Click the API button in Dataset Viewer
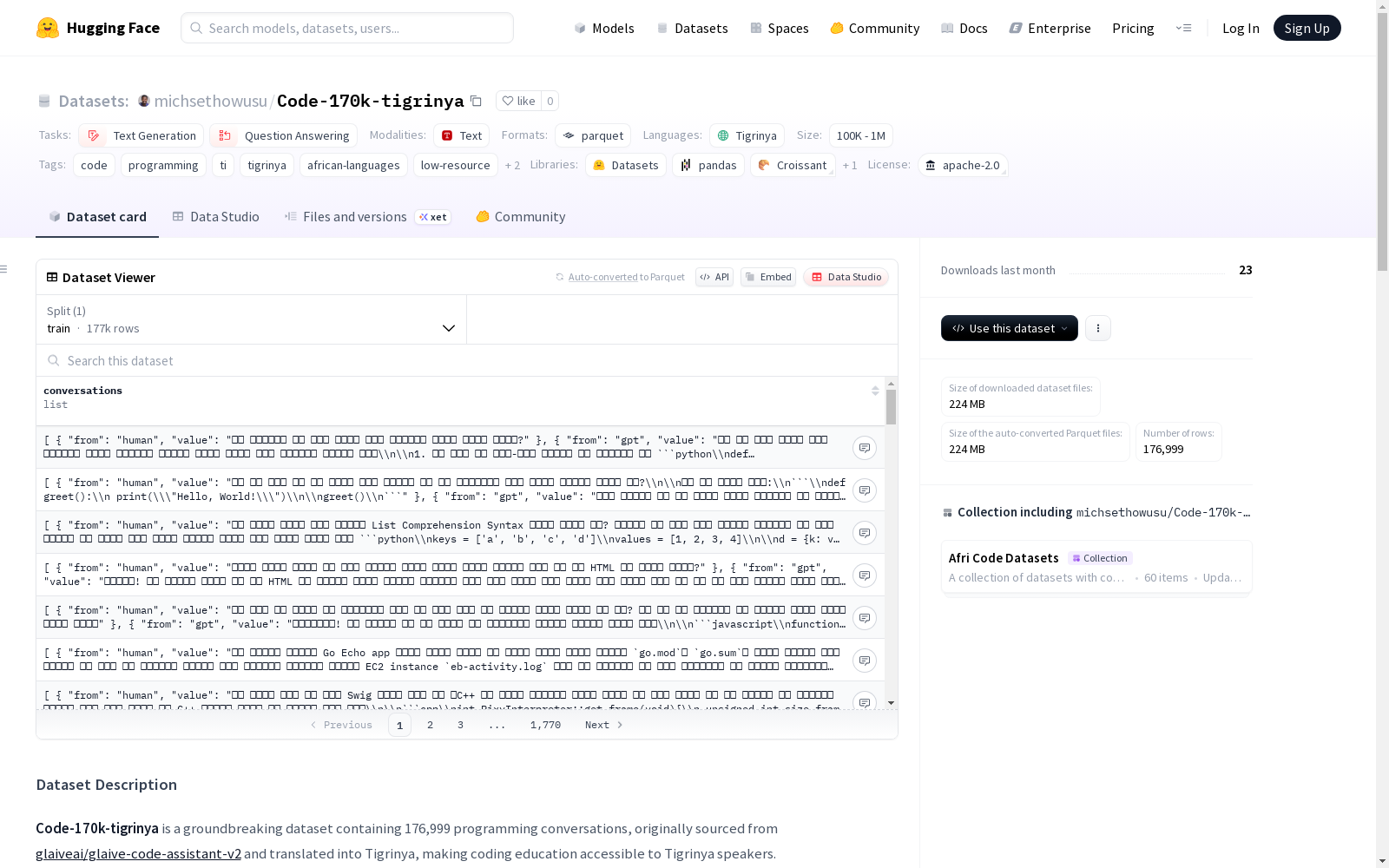 pos(714,277)
